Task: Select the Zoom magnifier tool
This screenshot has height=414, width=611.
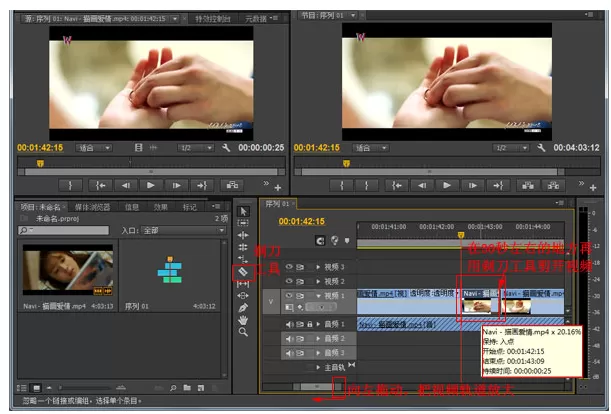Action: point(243,332)
